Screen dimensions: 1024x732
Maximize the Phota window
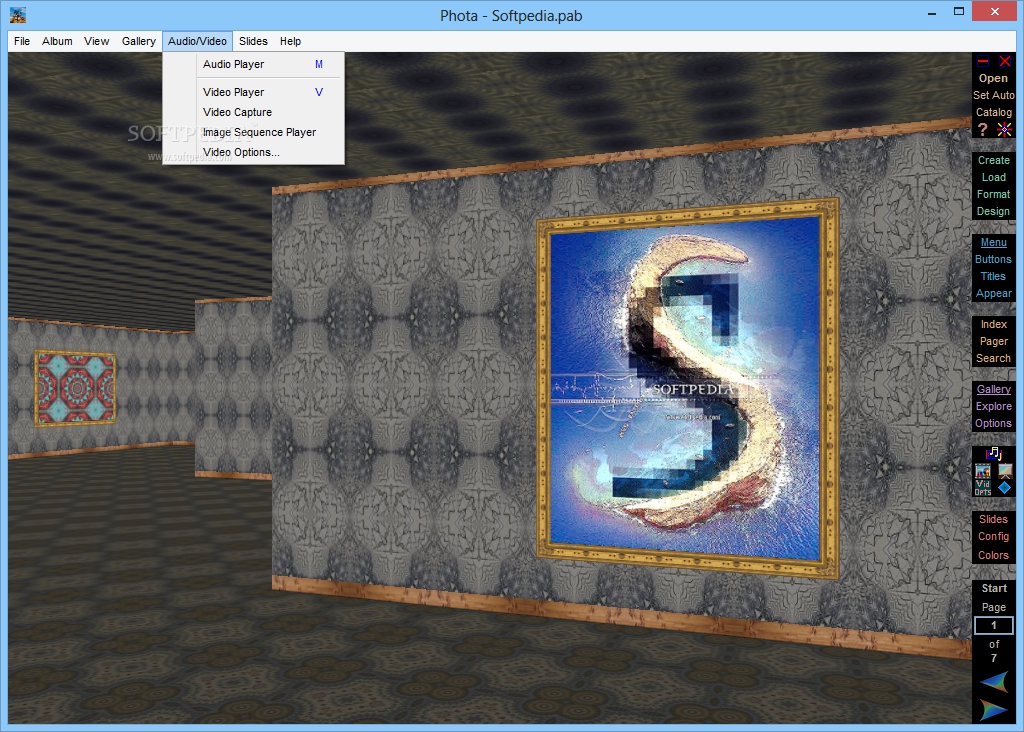pyautogui.click(x=959, y=12)
